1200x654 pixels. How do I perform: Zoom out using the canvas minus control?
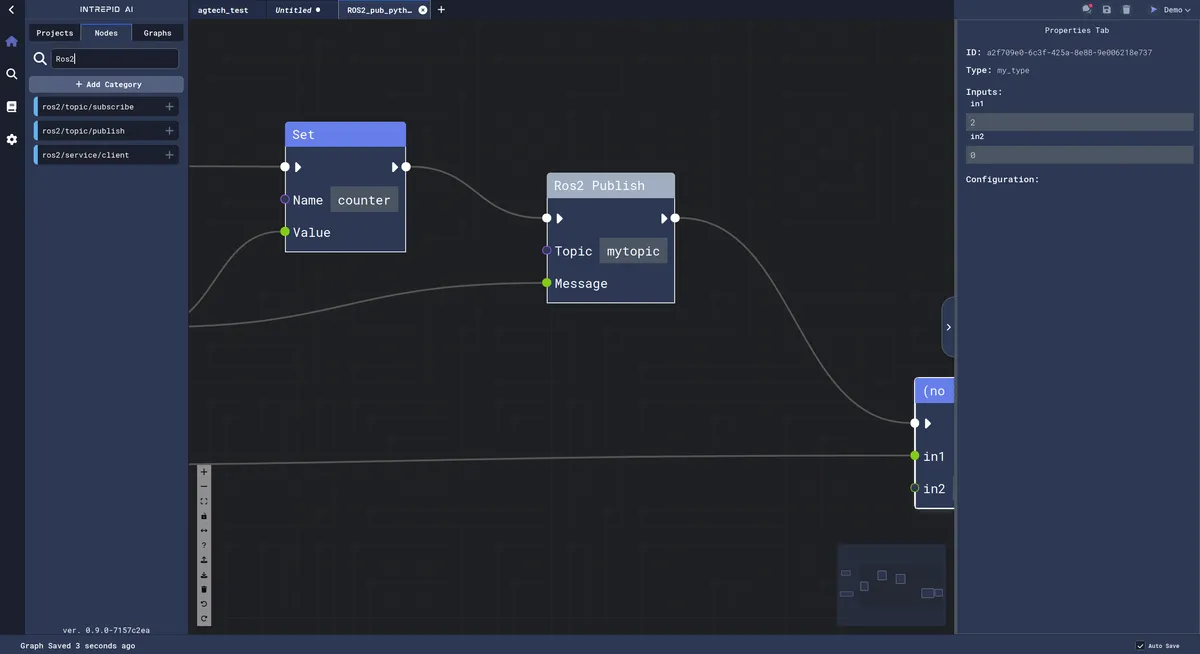[204, 486]
